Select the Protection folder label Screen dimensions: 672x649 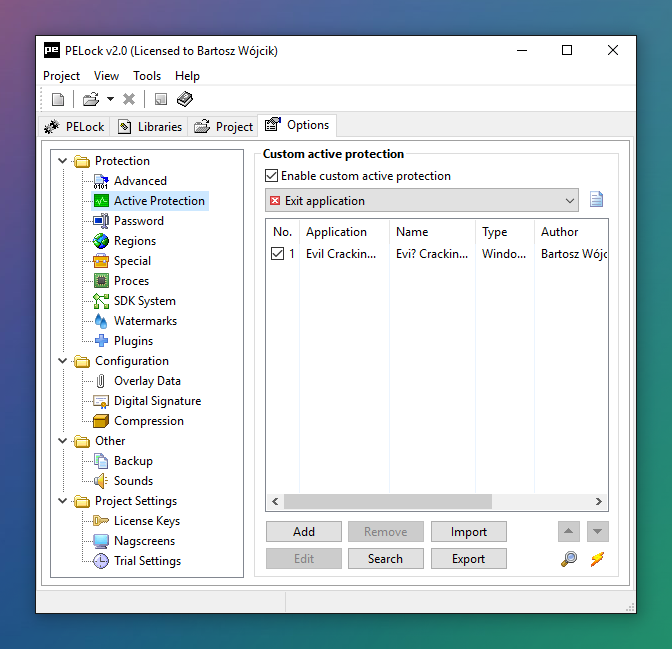pyautogui.click(x=122, y=161)
